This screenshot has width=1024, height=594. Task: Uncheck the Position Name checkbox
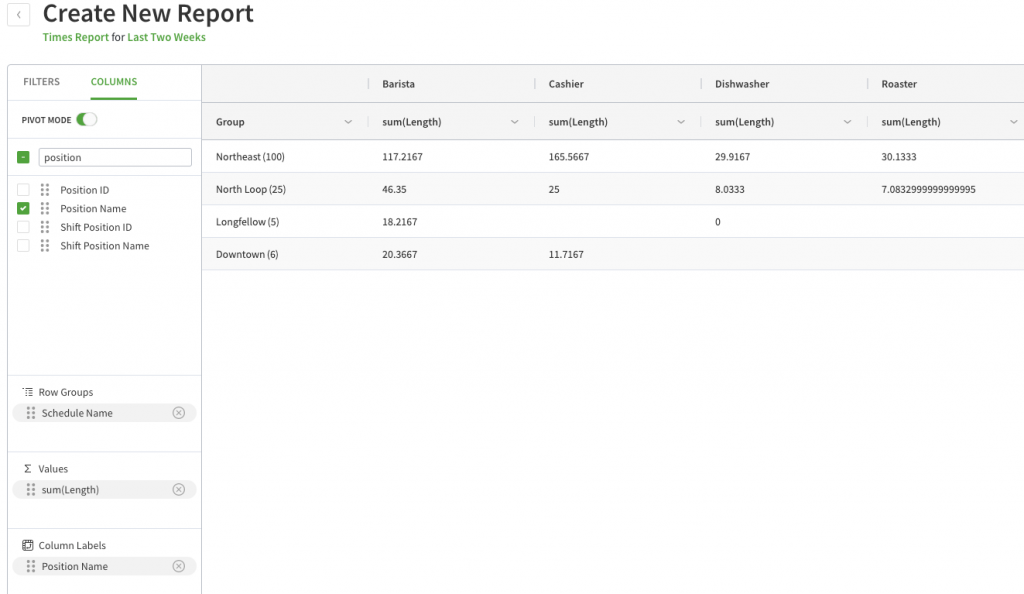tap(22, 208)
